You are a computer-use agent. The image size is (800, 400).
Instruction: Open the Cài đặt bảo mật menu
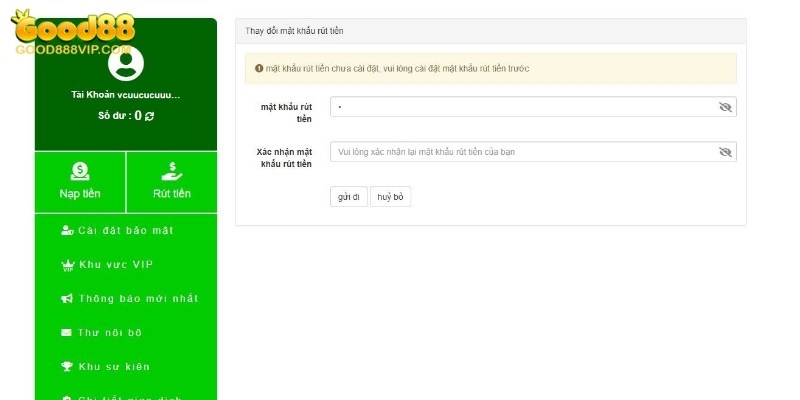(x=125, y=231)
